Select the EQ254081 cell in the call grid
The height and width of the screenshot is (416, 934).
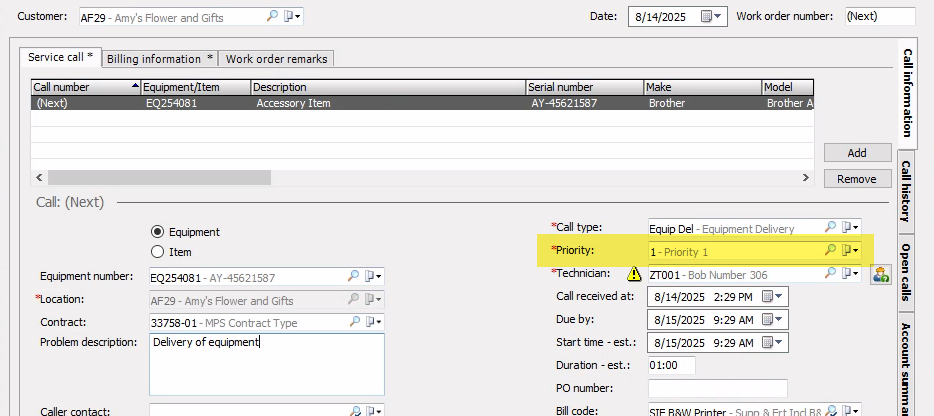(196, 103)
